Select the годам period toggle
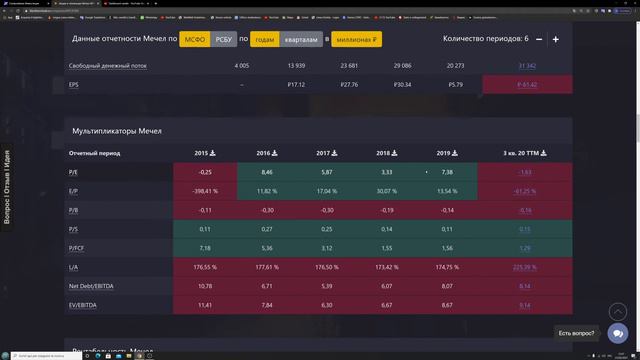Screen dimensions: 640x360 (265, 39)
